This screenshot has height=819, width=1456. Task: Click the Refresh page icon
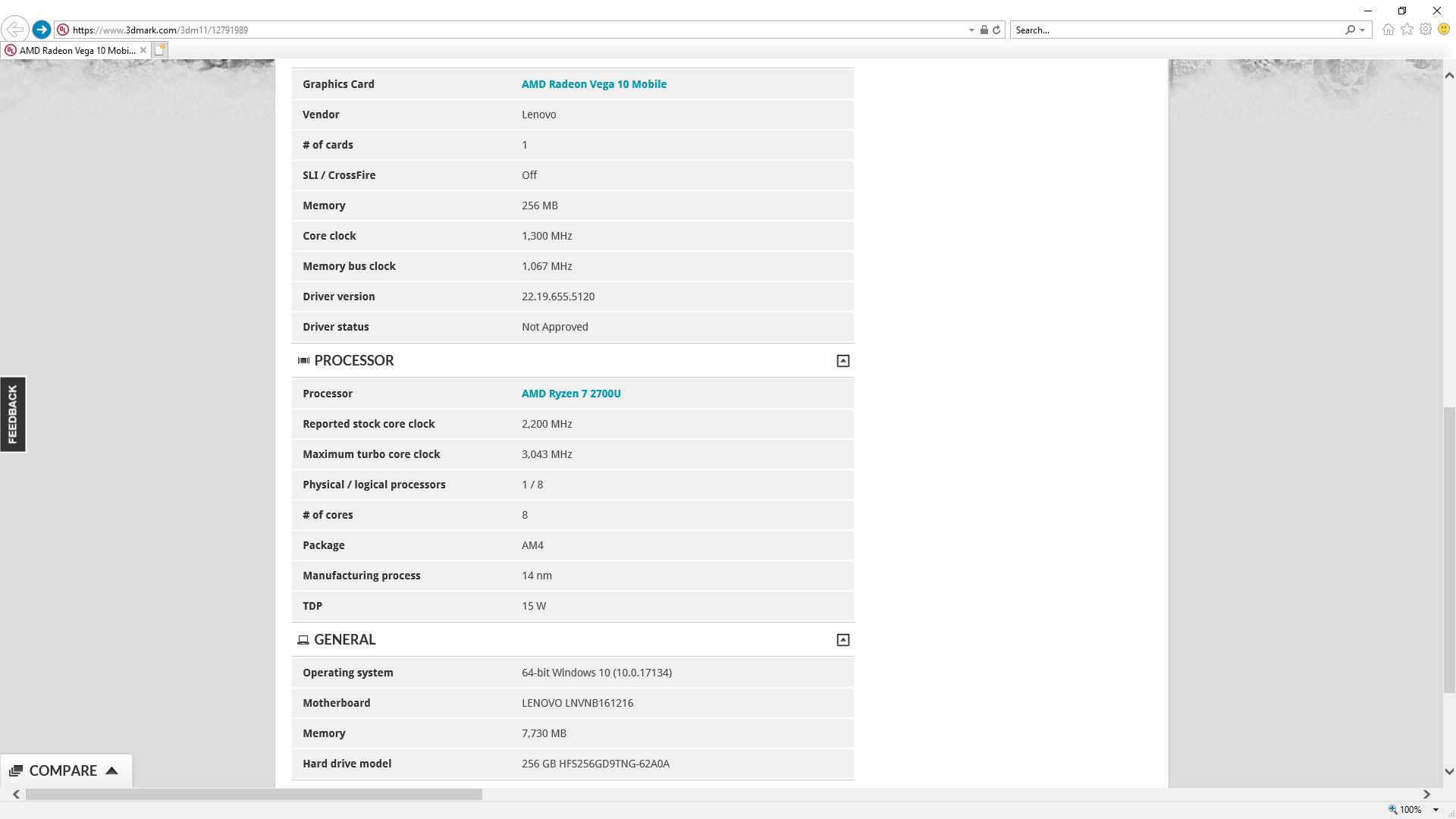[x=996, y=30]
